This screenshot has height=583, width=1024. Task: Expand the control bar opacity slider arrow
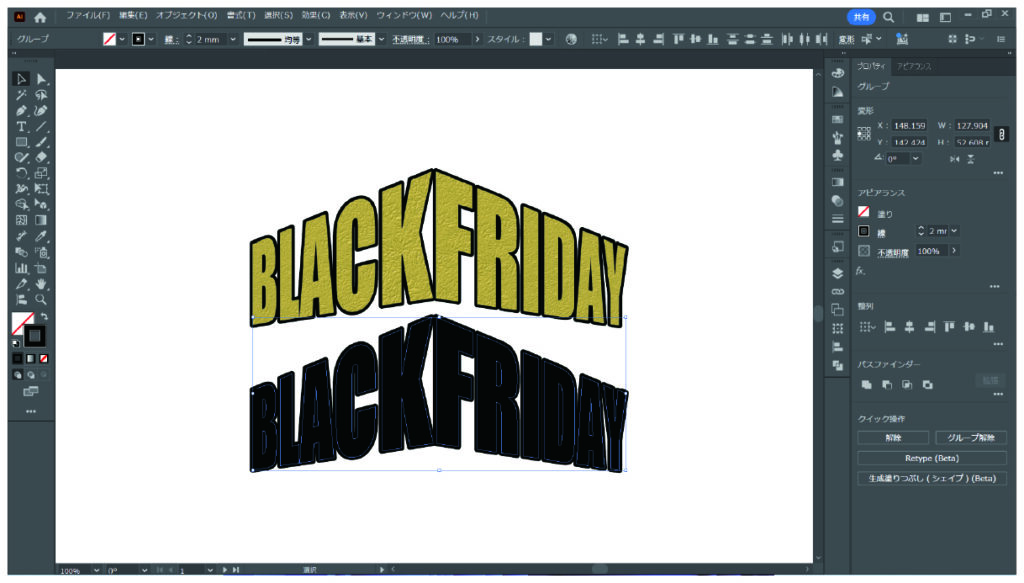tap(477, 39)
